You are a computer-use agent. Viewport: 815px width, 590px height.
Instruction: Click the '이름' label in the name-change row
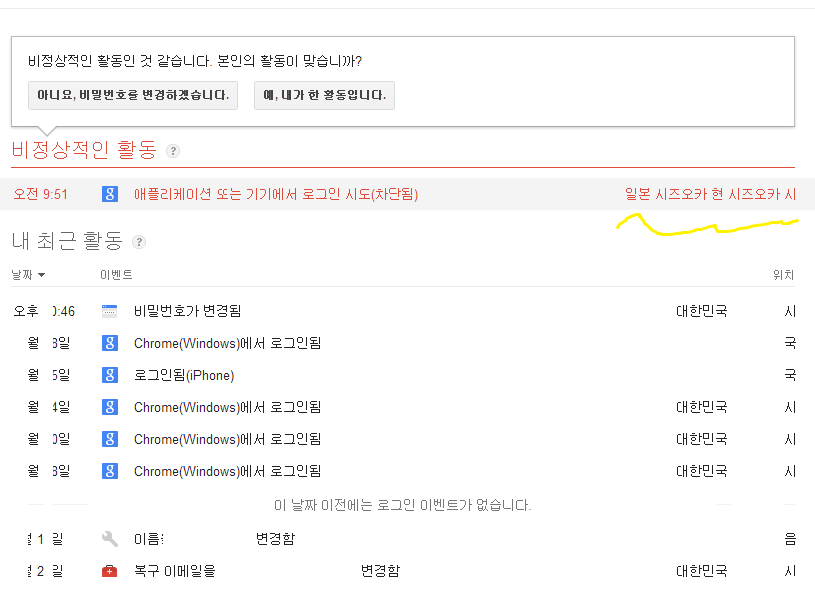[x=149, y=539]
